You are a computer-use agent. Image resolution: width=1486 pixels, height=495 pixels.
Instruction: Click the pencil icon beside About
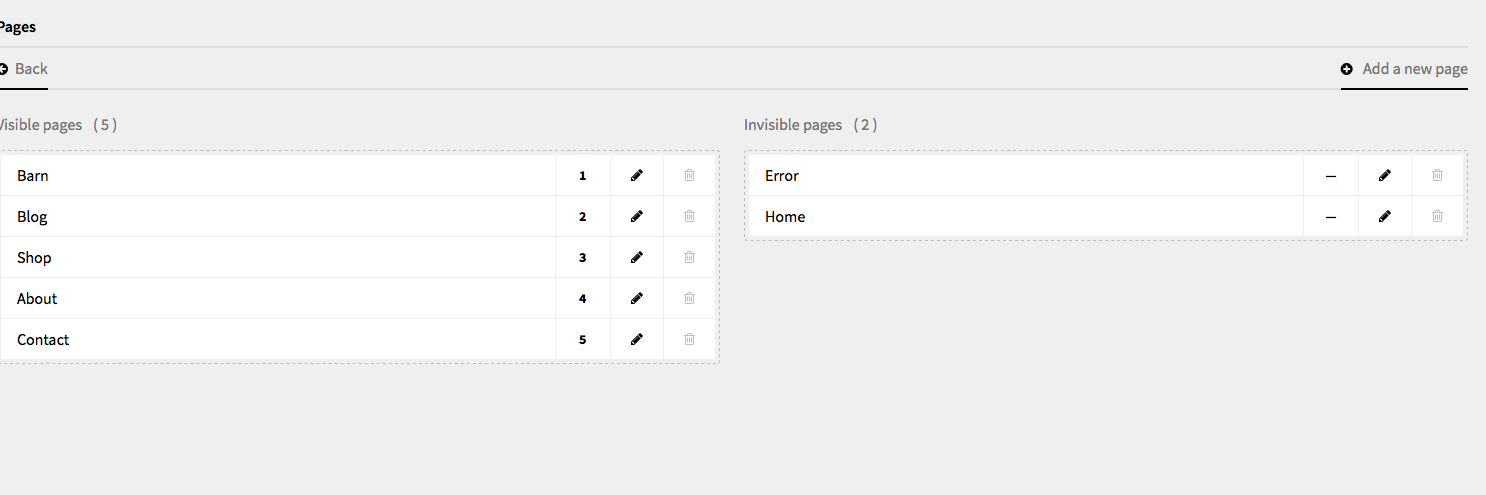click(x=637, y=298)
